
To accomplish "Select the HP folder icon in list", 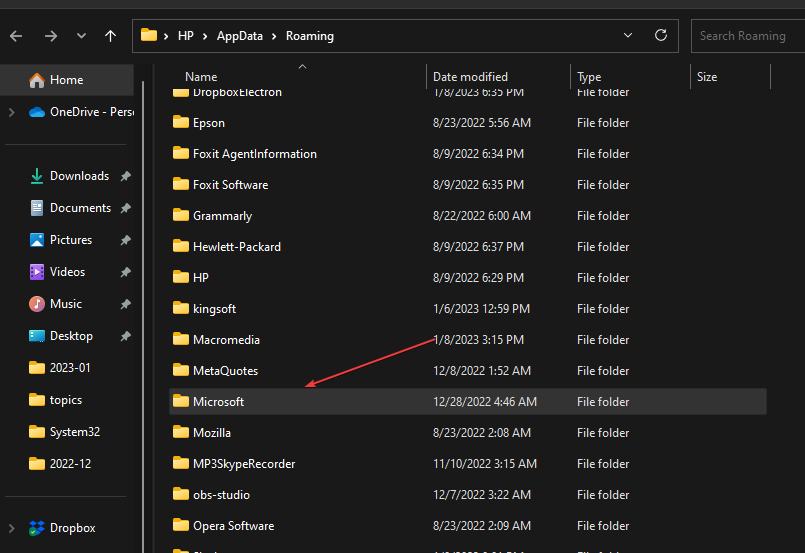I will point(181,277).
